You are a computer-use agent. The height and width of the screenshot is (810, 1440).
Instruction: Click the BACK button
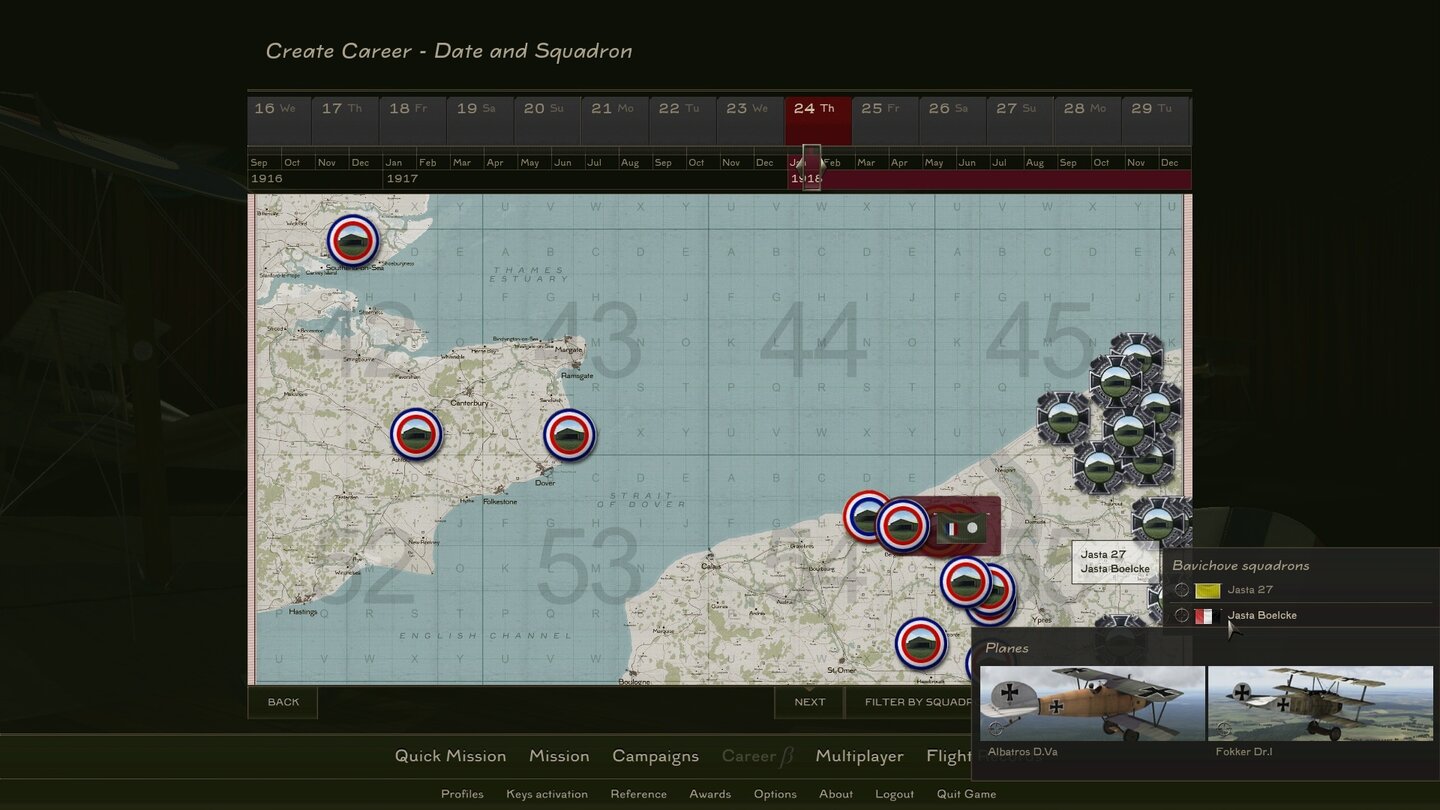pyautogui.click(x=283, y=702)
